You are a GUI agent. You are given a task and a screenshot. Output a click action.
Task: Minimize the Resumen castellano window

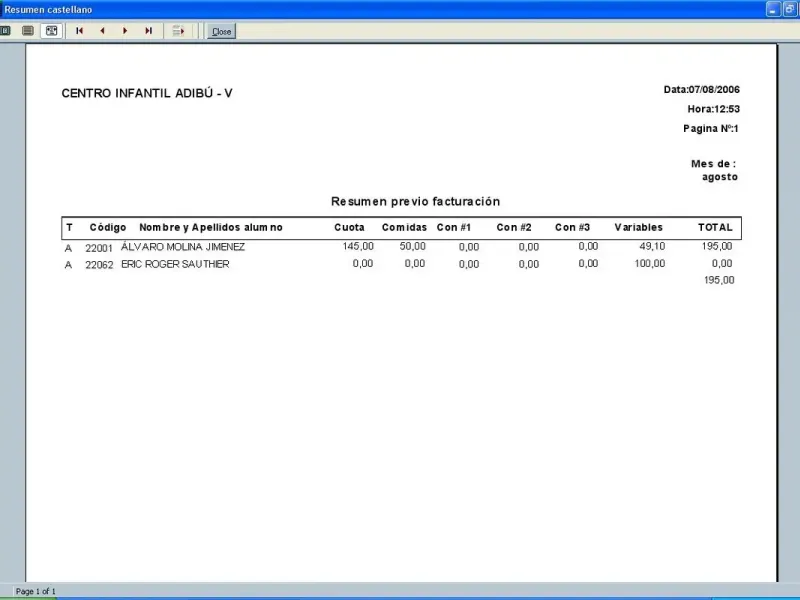click(773, 10)
